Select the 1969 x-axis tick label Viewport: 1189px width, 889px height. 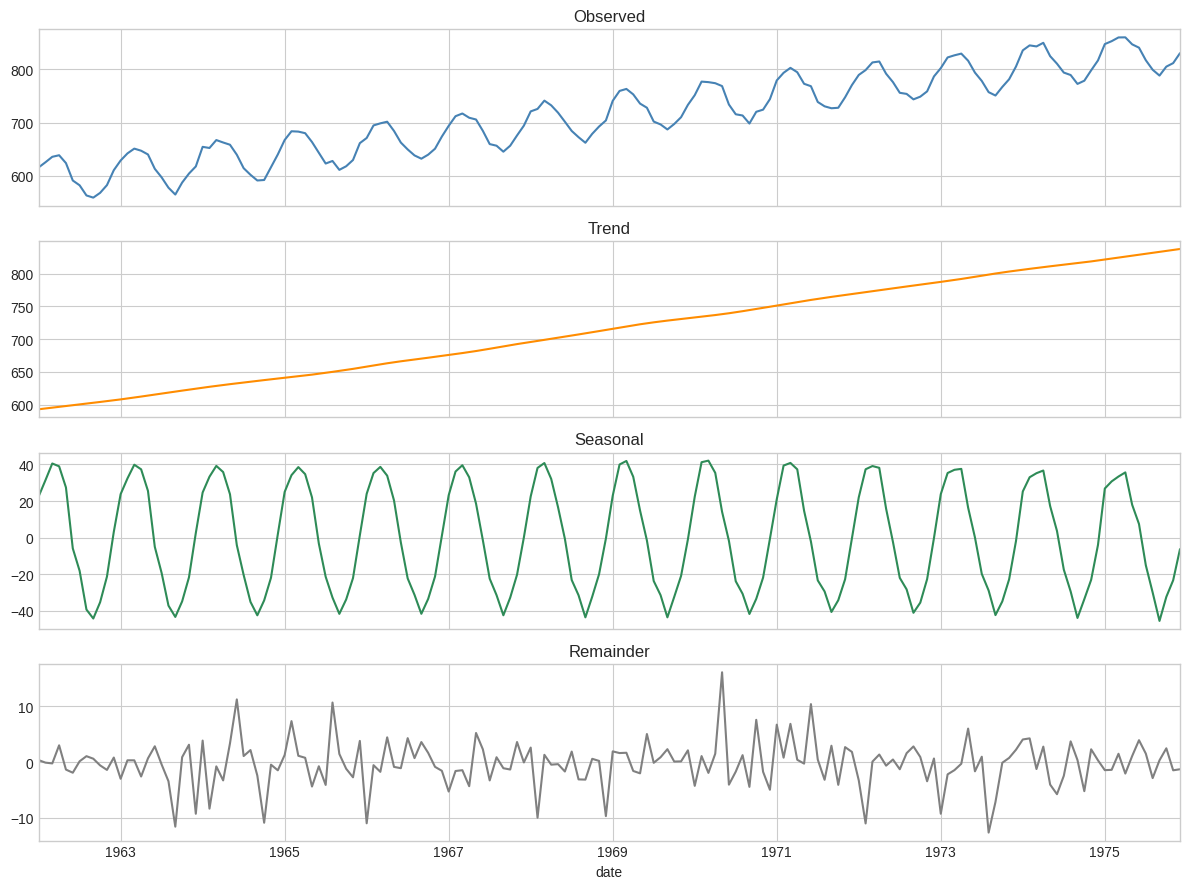point(613,852)
